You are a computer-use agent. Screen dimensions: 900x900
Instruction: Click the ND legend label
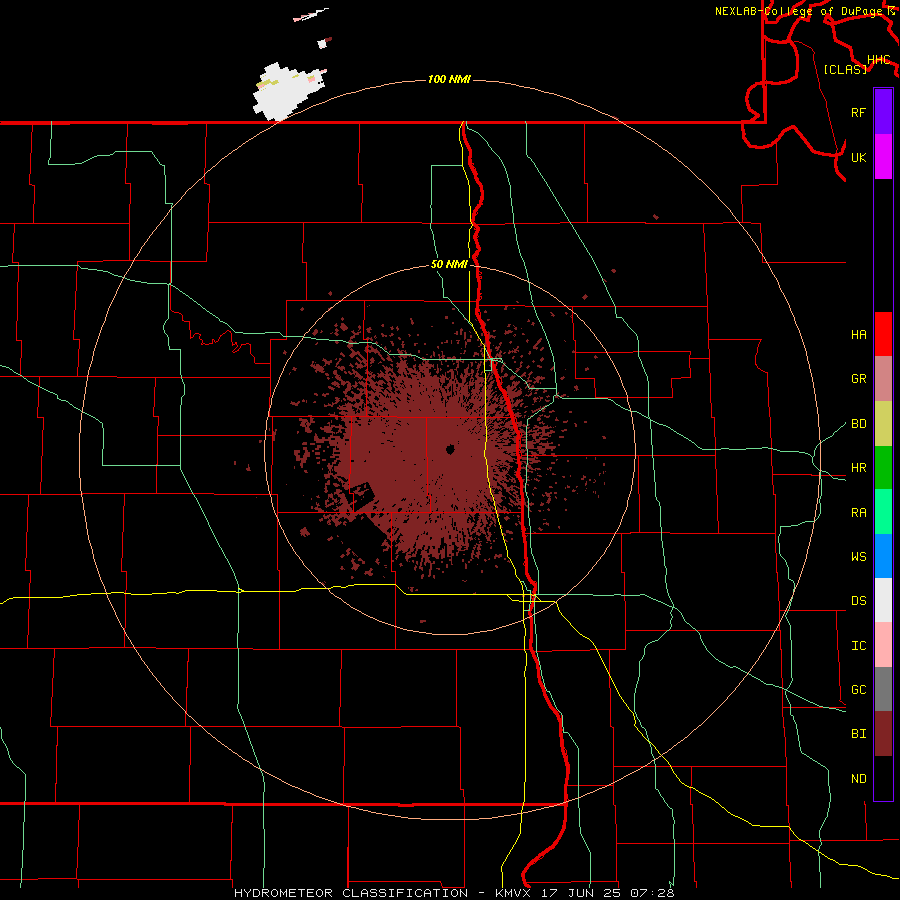pyautogui.click(x=858, y=779)
